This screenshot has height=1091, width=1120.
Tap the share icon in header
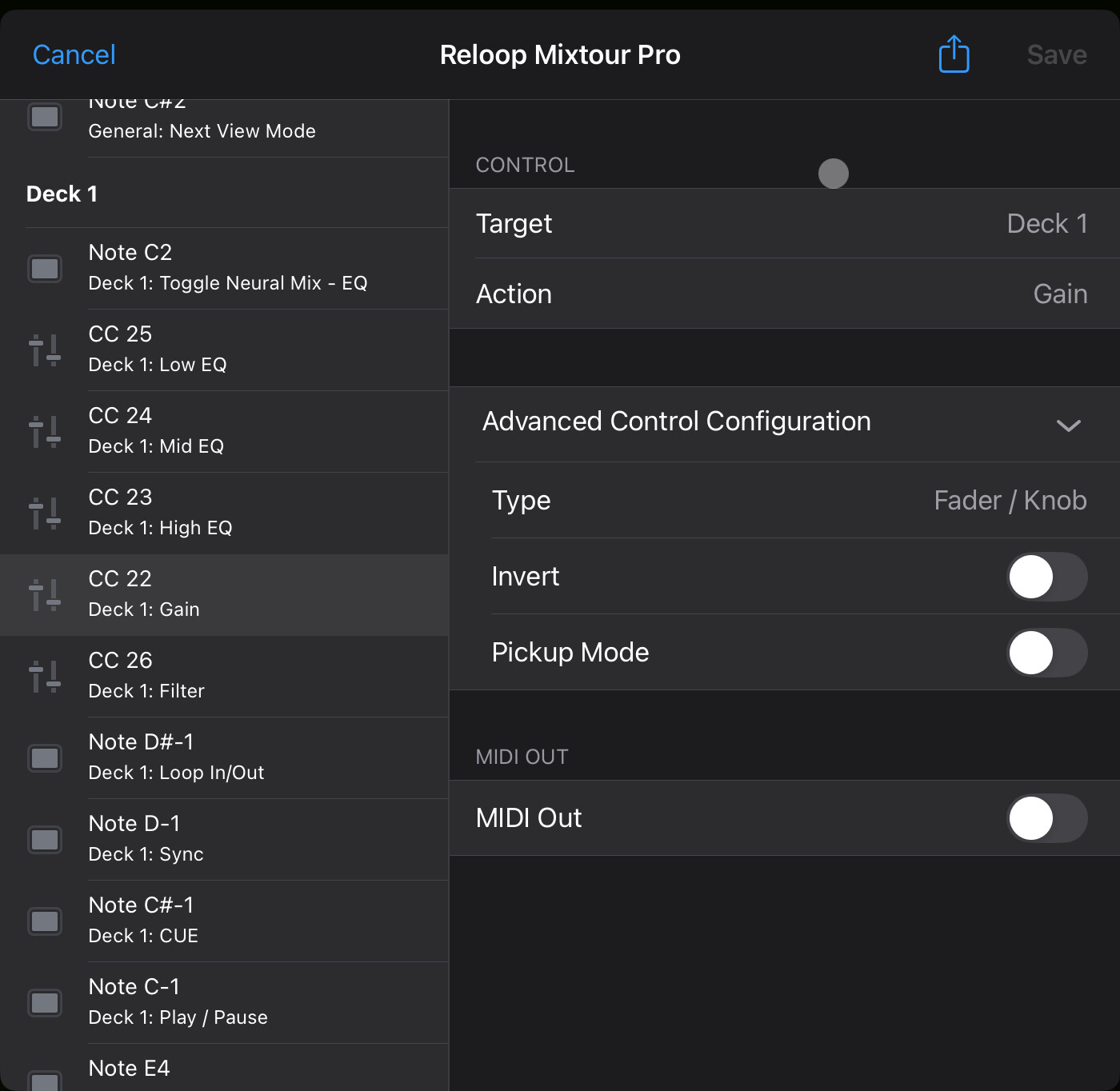pos(954,54)
